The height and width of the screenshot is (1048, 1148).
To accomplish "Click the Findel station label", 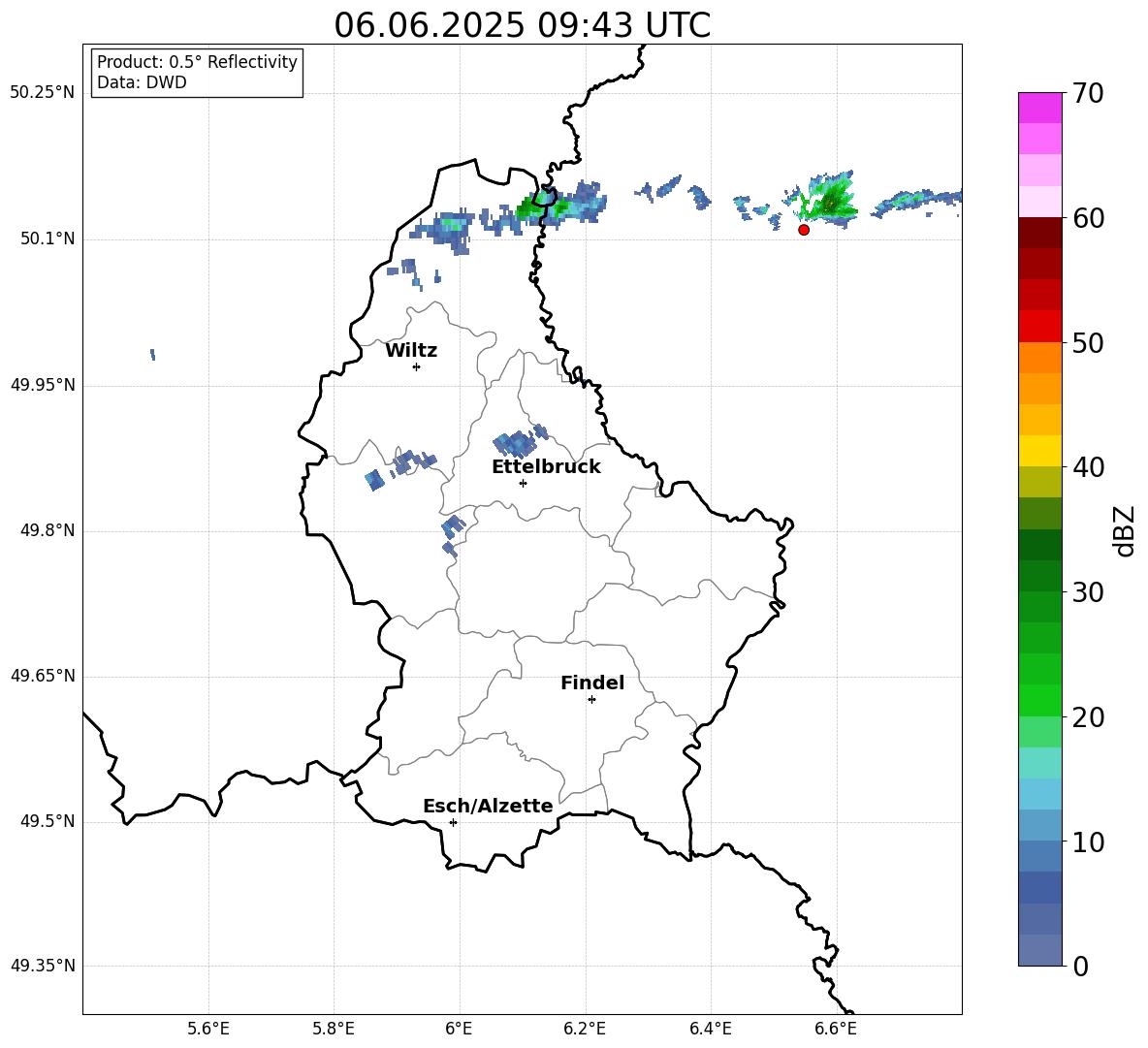I will [x=592, y=683].
